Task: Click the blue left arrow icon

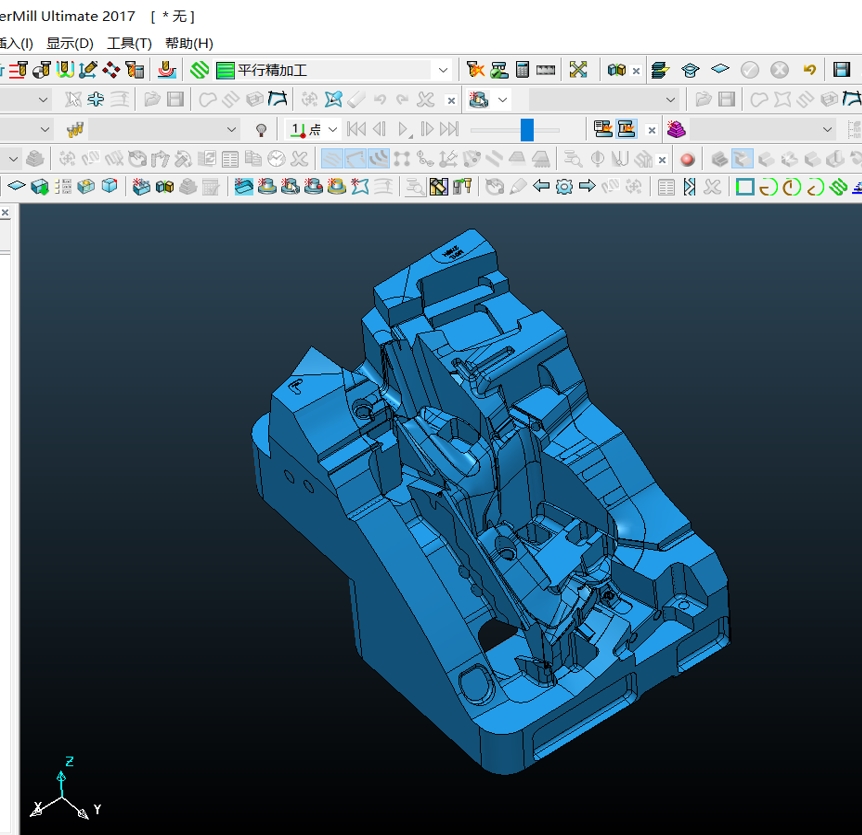Action: pyautogui.click(x=541, y=186)
